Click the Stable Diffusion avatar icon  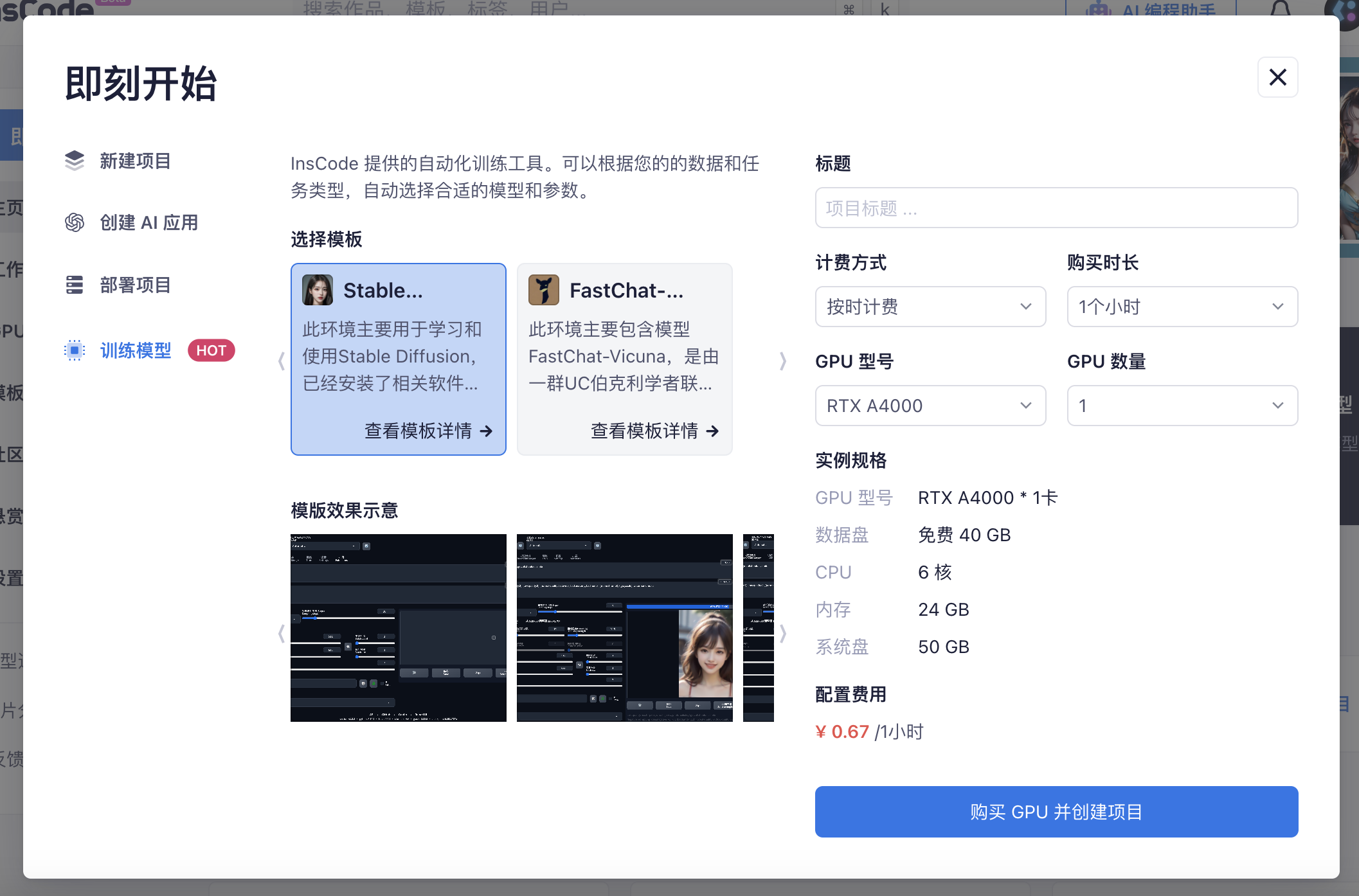click(x=318, y=290)
